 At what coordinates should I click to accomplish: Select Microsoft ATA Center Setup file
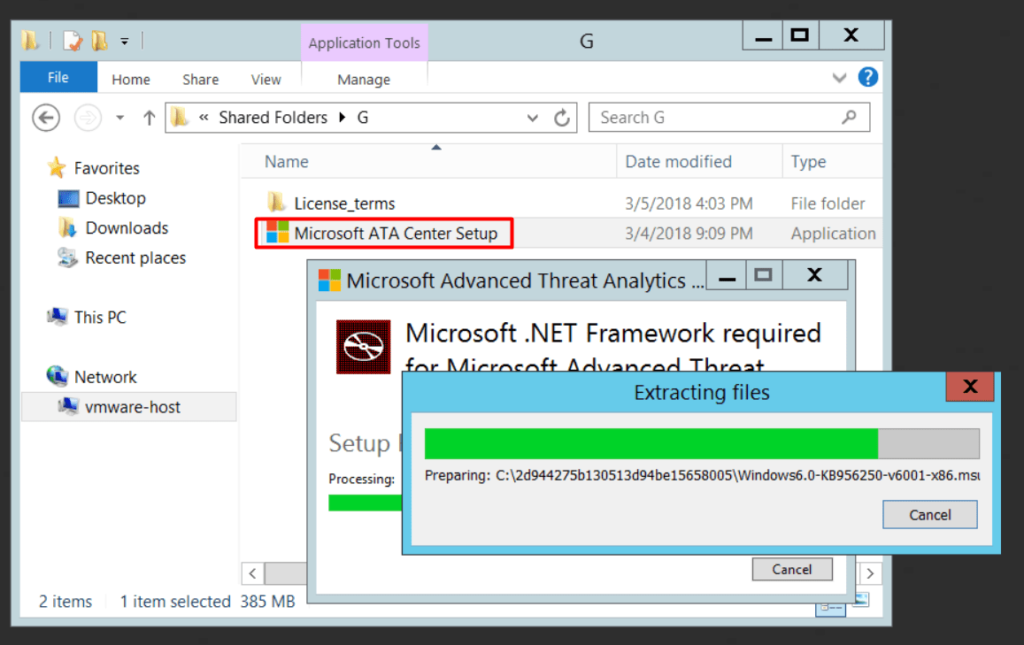point(395,233)
